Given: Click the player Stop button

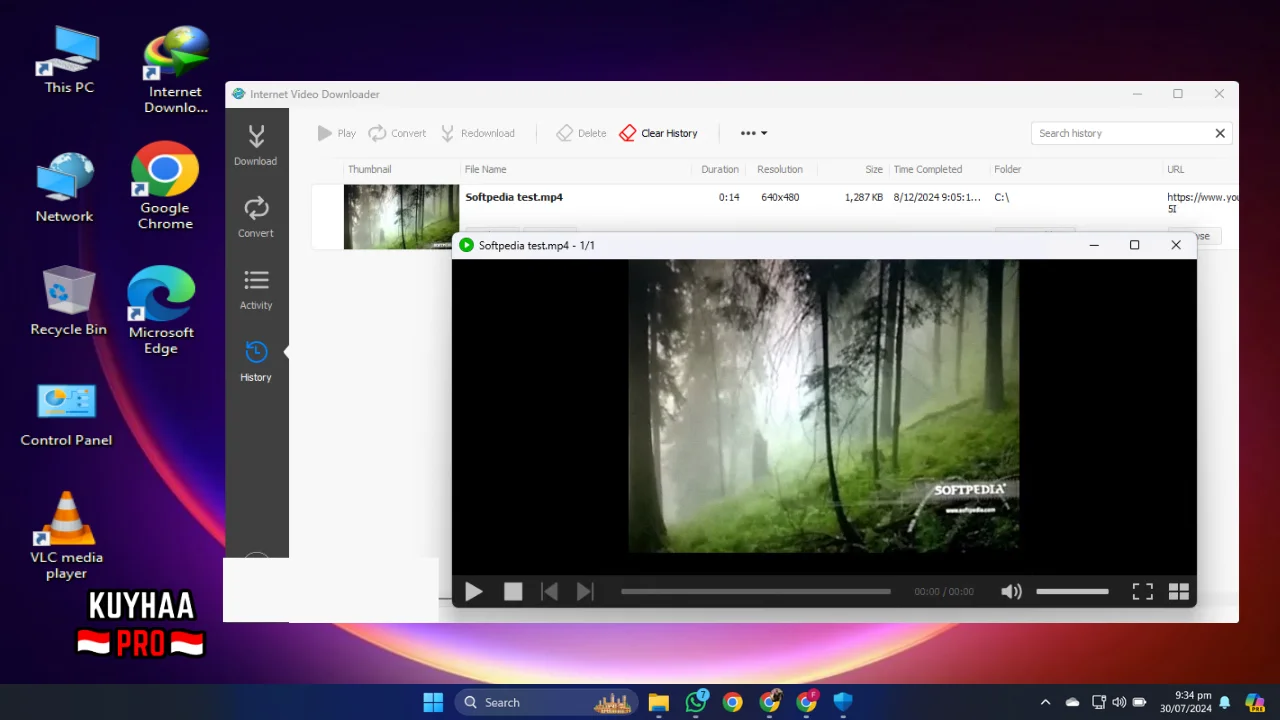Looking at the screenshot, I should point(513,591).
